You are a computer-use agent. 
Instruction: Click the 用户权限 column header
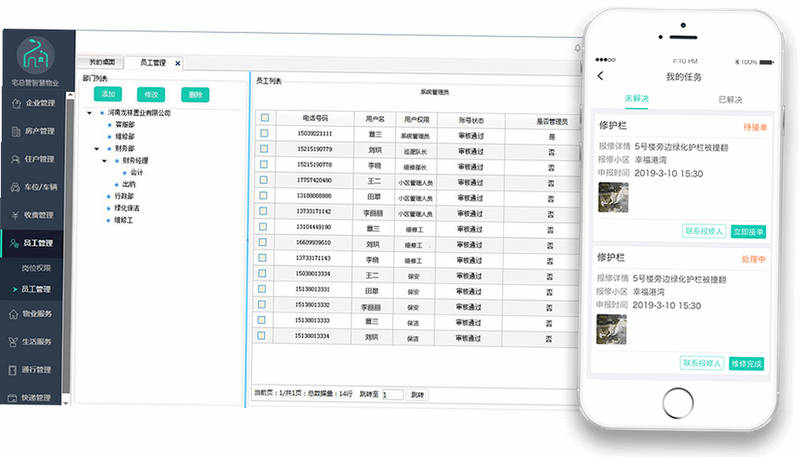click(417, 119)
